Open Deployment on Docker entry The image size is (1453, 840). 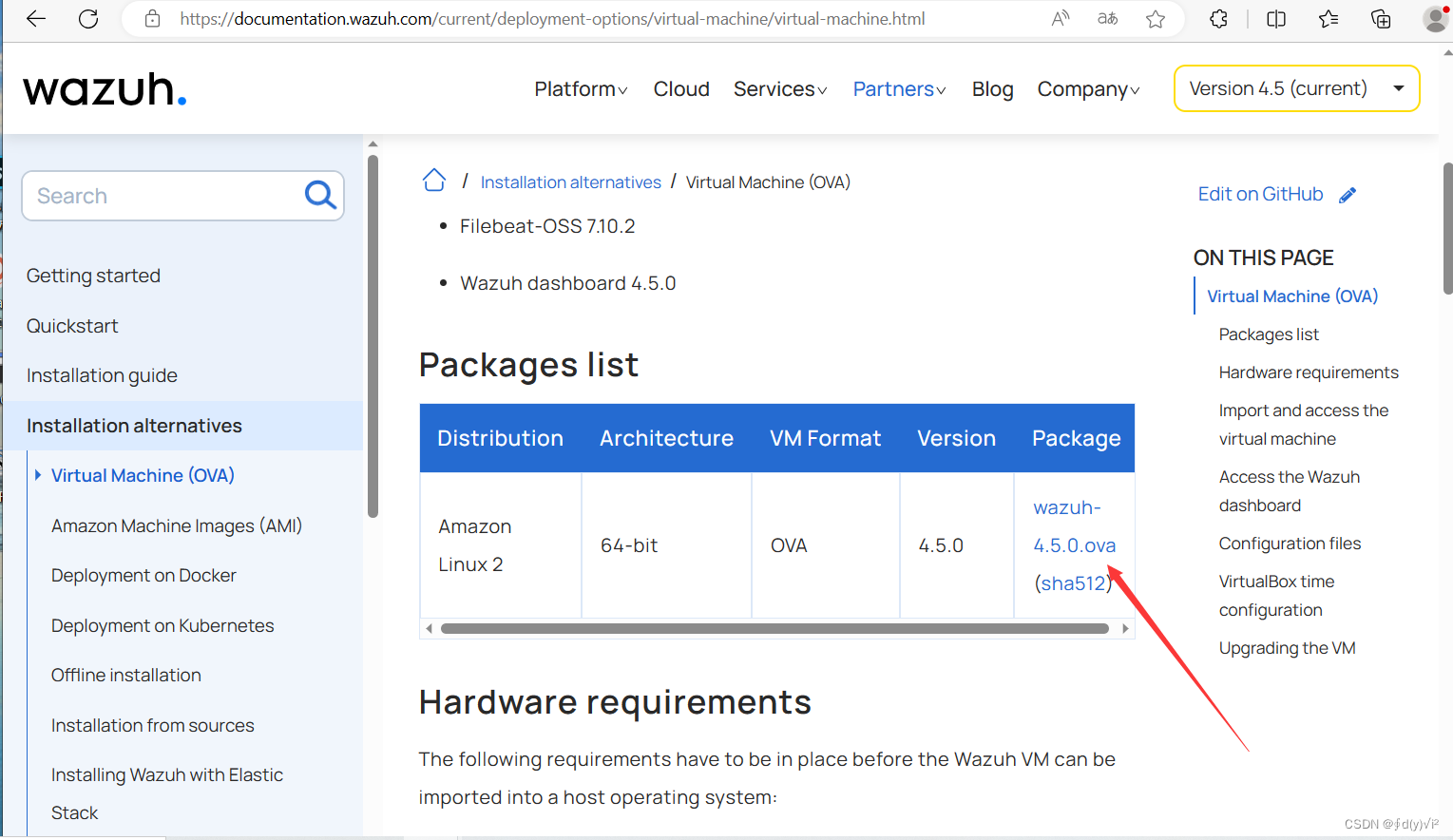pos(143,575)
